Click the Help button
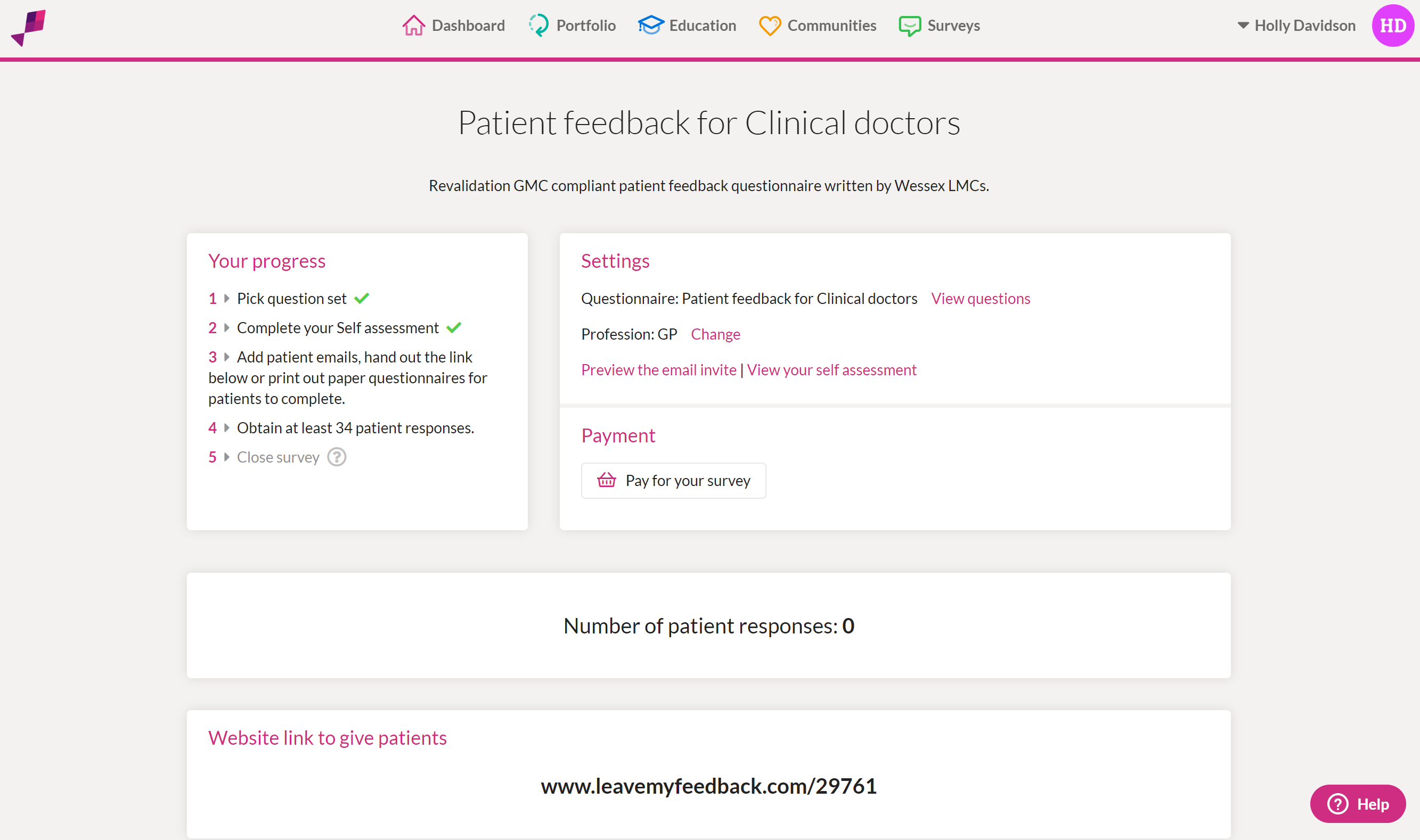Screen dimensions: 1420x840 [1358, 804]
